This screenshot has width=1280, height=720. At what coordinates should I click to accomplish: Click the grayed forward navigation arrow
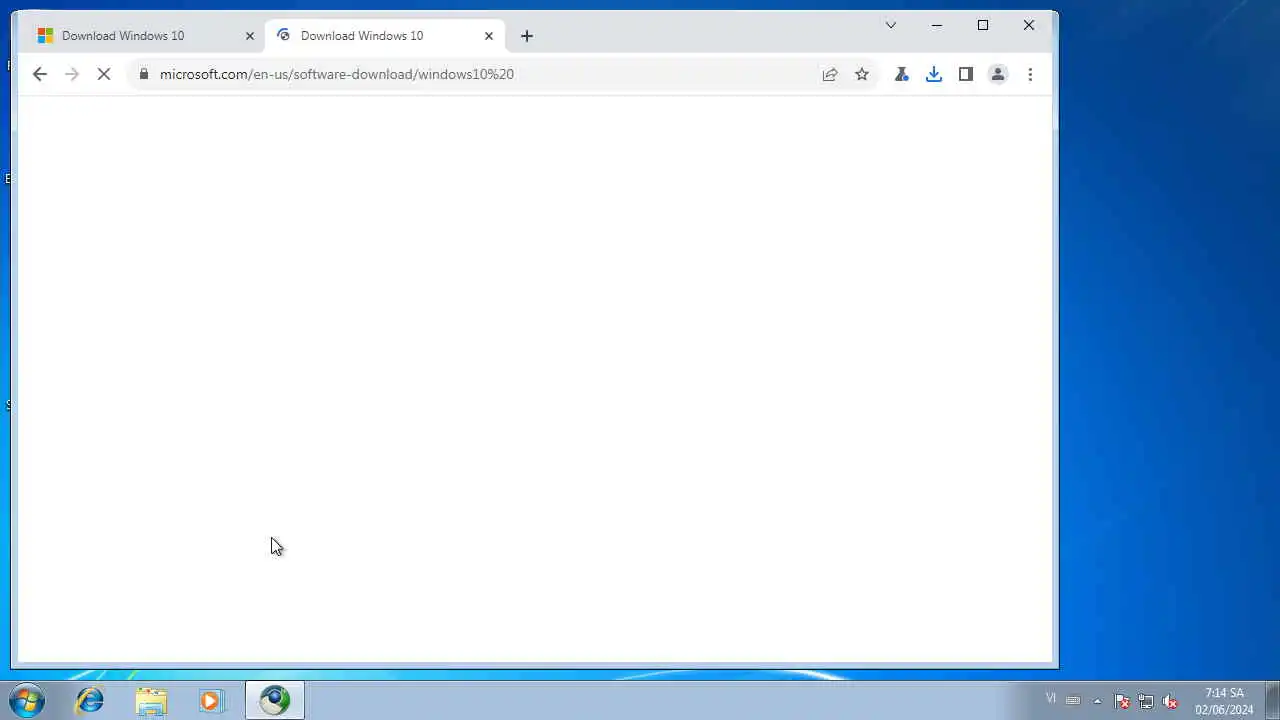pos(72,74)
